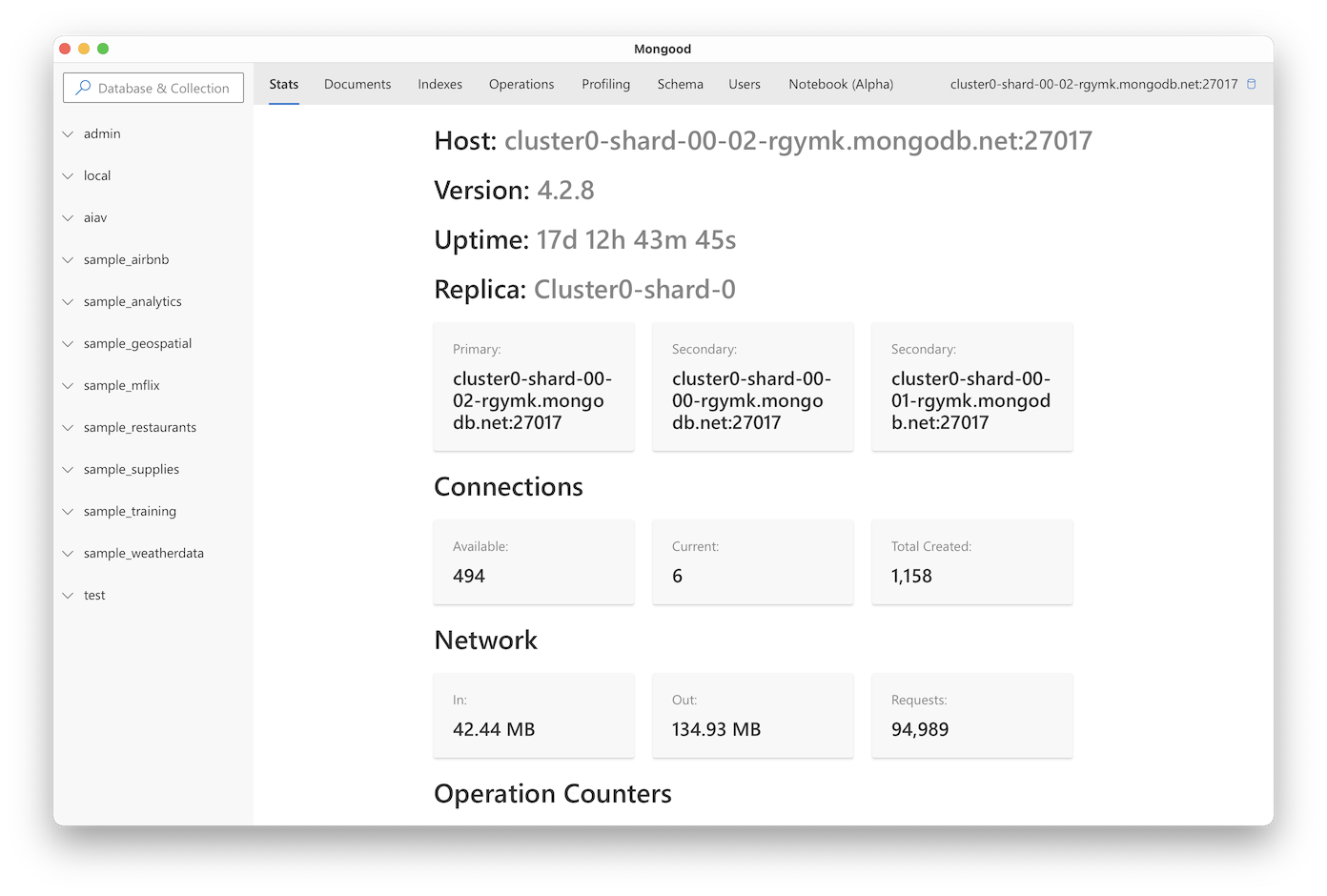Select the sample_training database name
Image resolution: width=1327 pixels, height=896 pixels.
coord(130,511)
